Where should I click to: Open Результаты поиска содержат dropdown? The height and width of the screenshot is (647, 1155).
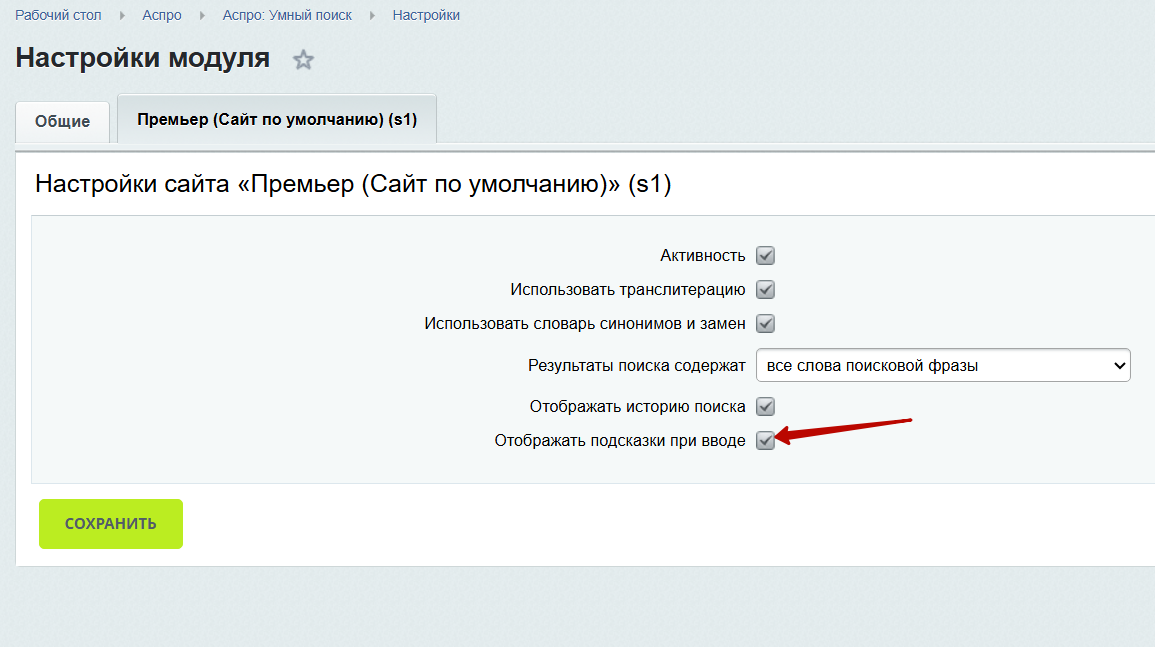[x=943, y=366]
